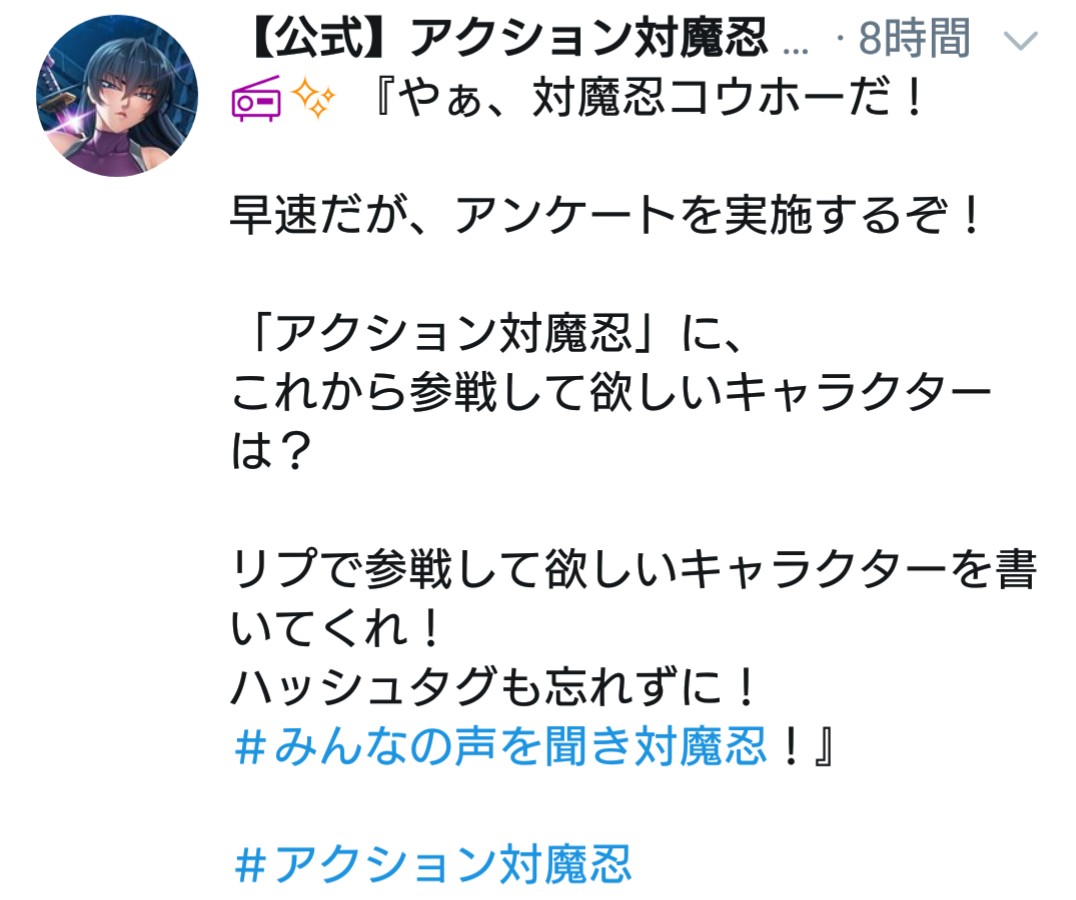
Task: Click the text 早速だが、アンケートを実施するぞ!
Action: point(605,215)
